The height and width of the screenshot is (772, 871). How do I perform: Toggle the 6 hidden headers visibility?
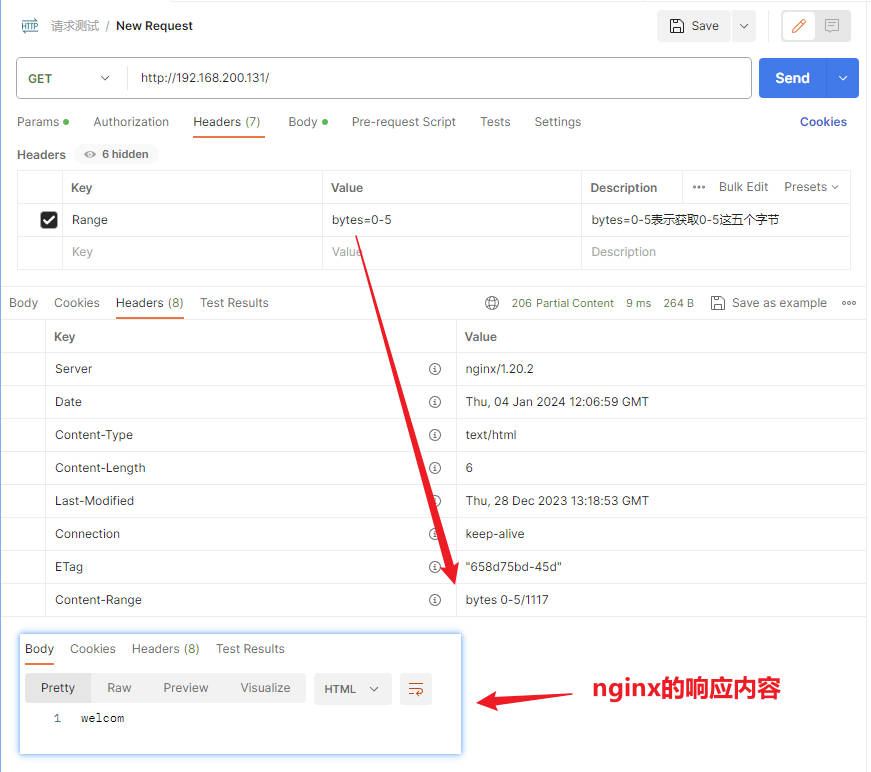tap(116, 155)
